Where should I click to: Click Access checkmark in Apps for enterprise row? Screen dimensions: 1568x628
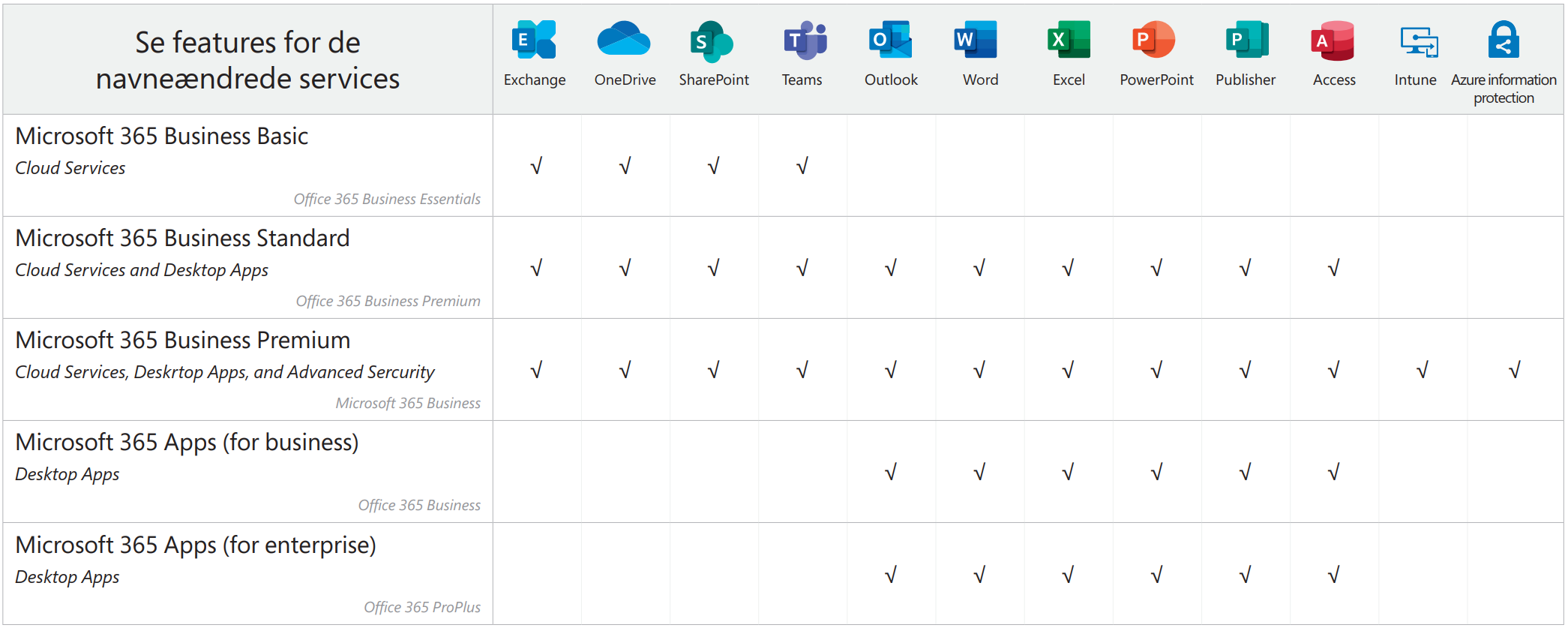pyautogui.click(x=1333, y=575)
